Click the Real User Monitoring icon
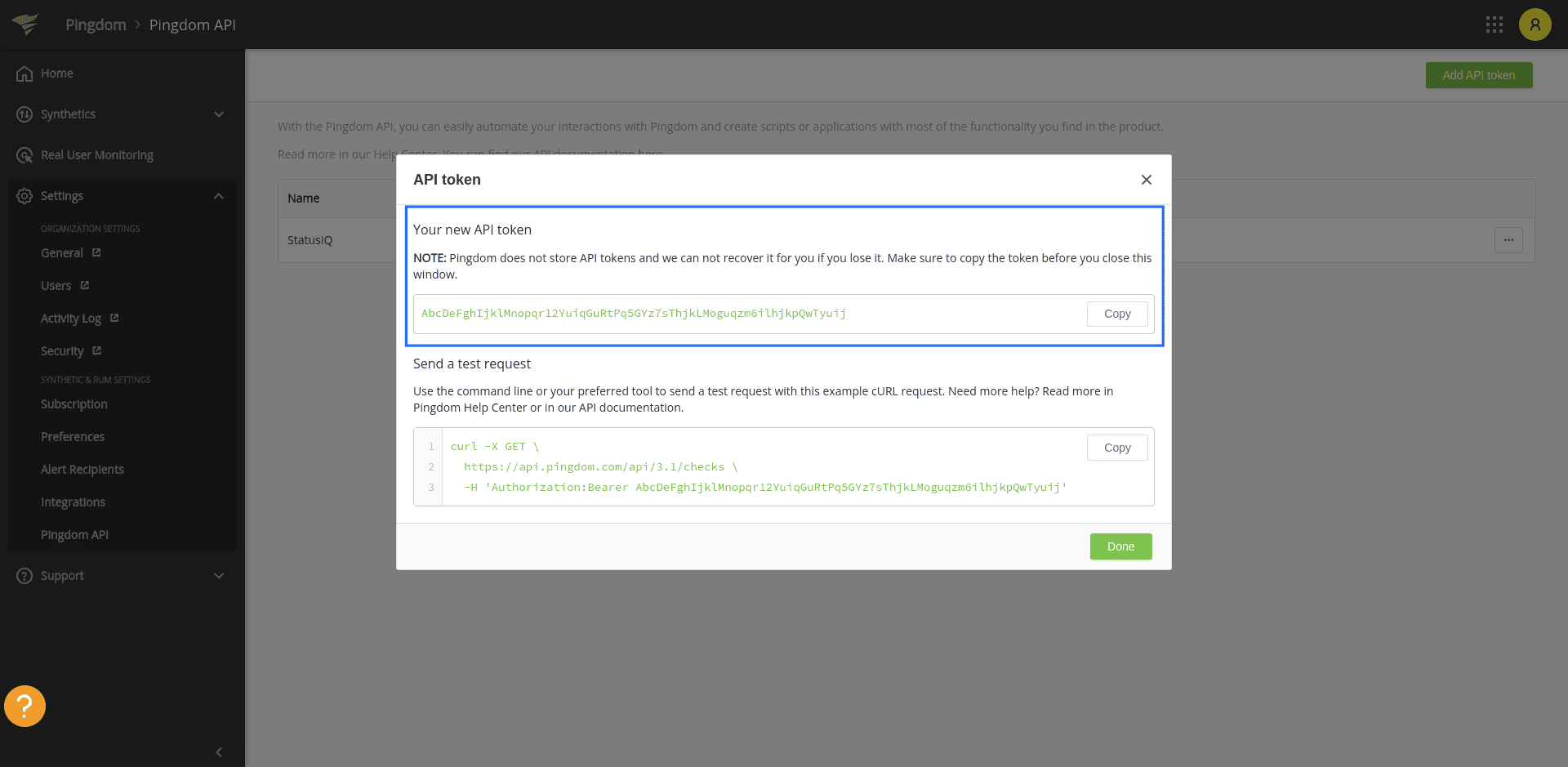This screenshot has height=767, width=1568. click(x=24, y=155)
